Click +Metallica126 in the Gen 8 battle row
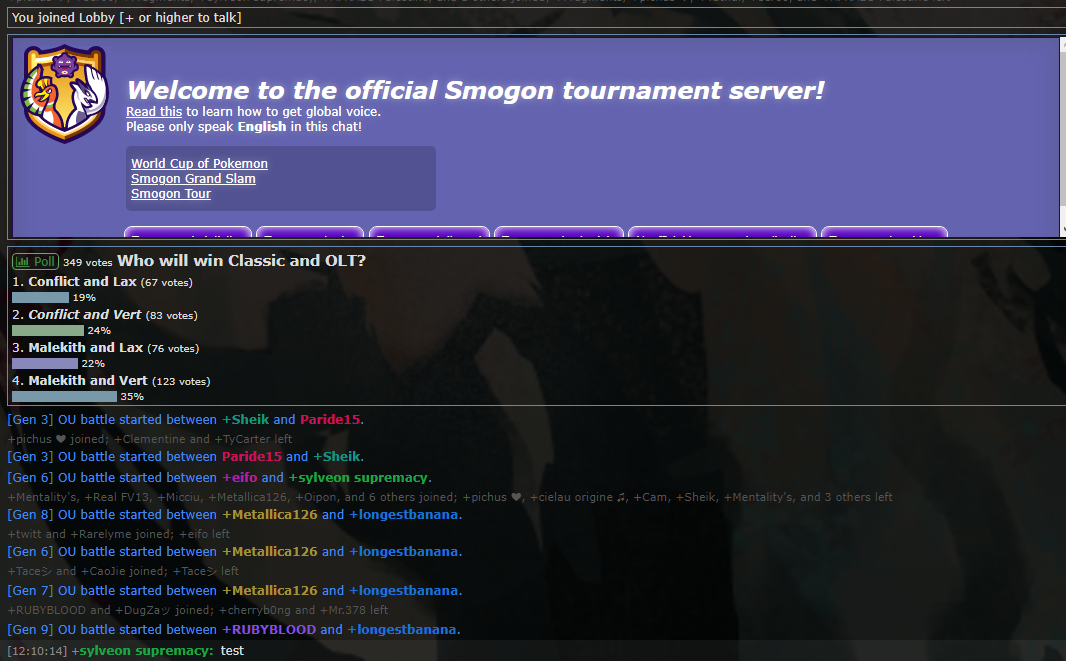Screen dimensions: 1066x661 pyautogui.click(x=270, y=515)
